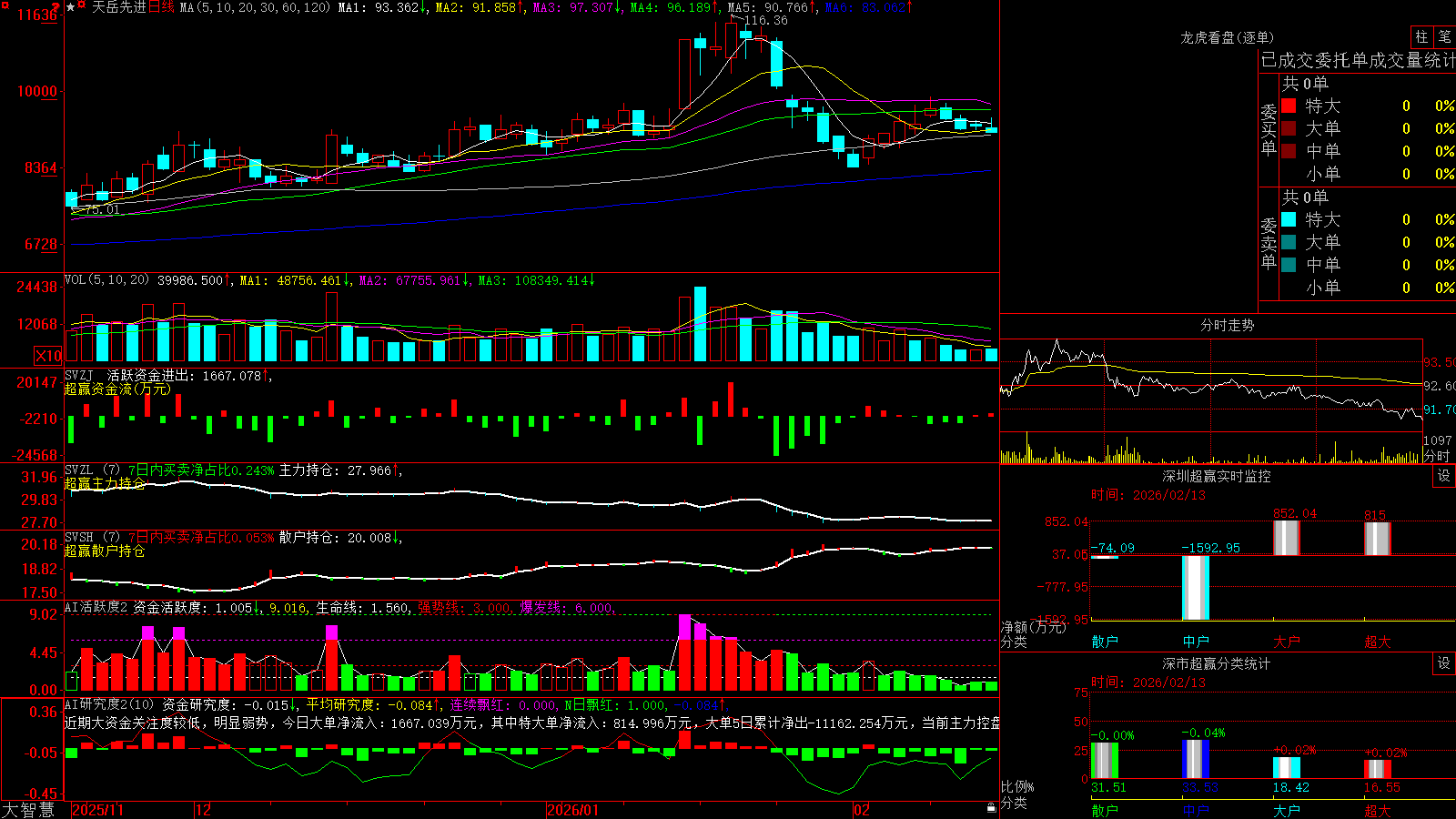The width and height of the screenshot is (1456, 819).
Task: Click the -1592.95 中户 bar in 实时监控
Action: click(1196, 588)
